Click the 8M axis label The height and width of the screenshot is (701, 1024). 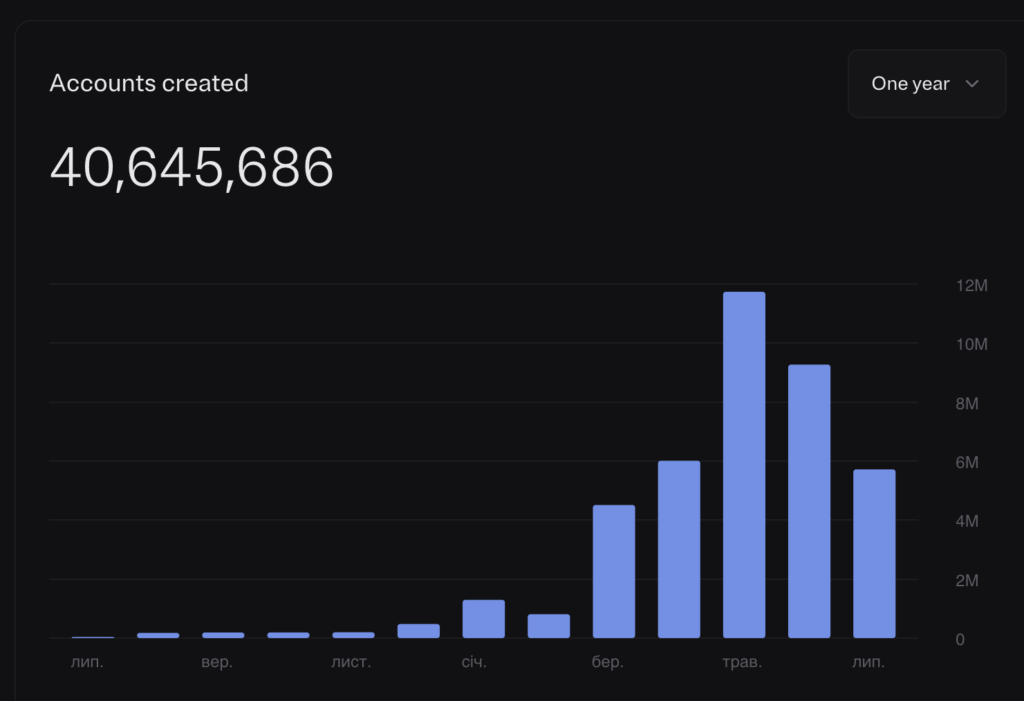[967, 404]
